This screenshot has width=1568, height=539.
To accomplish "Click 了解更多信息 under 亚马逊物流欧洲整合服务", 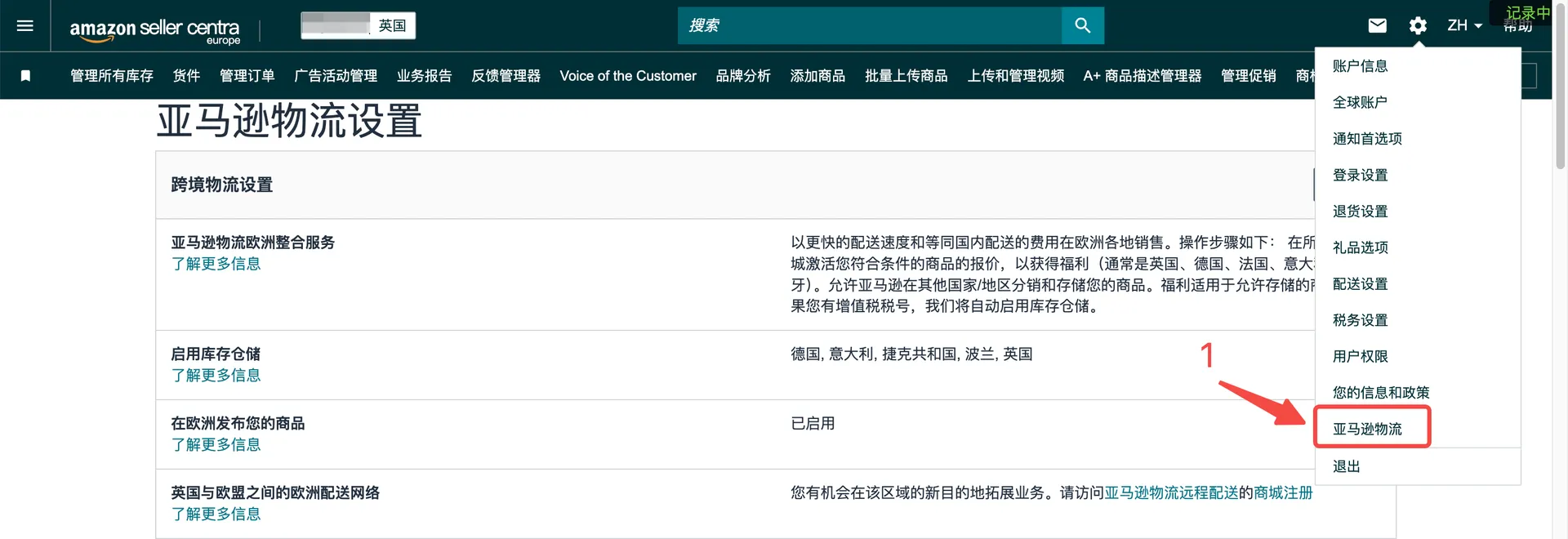I will (216, 264).
